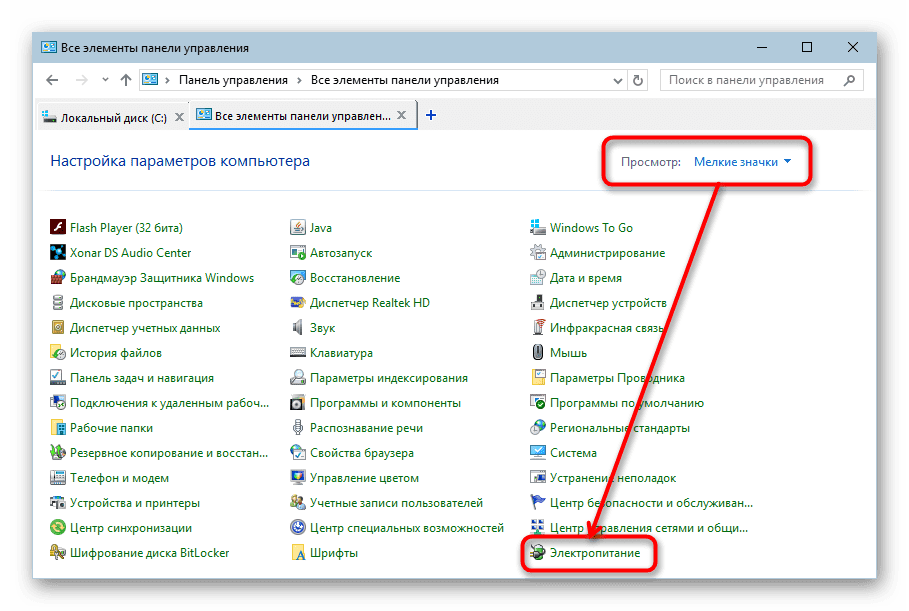Viewport: 909px width, 611px height.
Task: Open the Шифрование диска BitLocker icon
Action: [x=58, y=552]
